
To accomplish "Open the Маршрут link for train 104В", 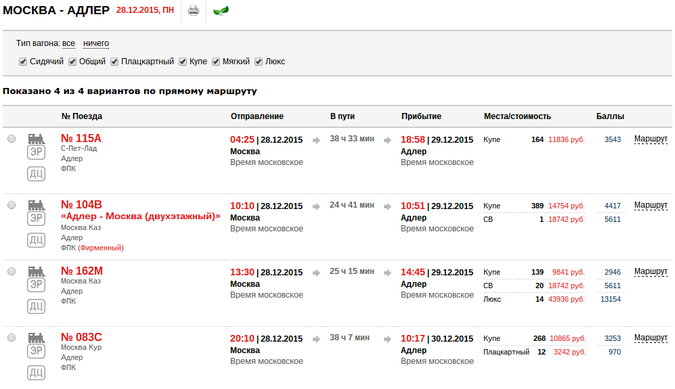I will coord(650,206).
